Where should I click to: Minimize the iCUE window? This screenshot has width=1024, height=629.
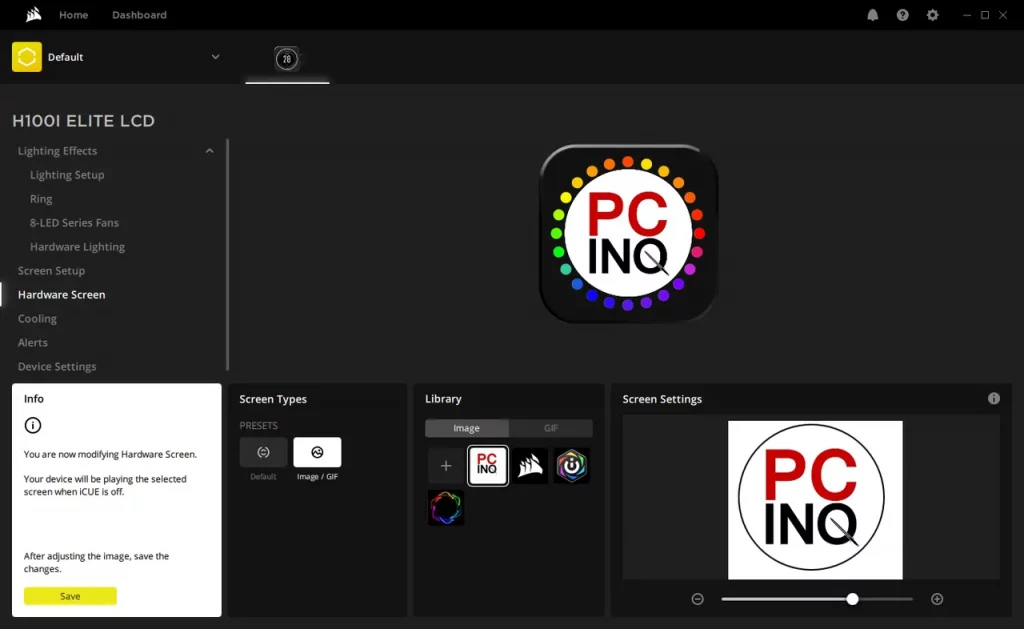(967, 15)
